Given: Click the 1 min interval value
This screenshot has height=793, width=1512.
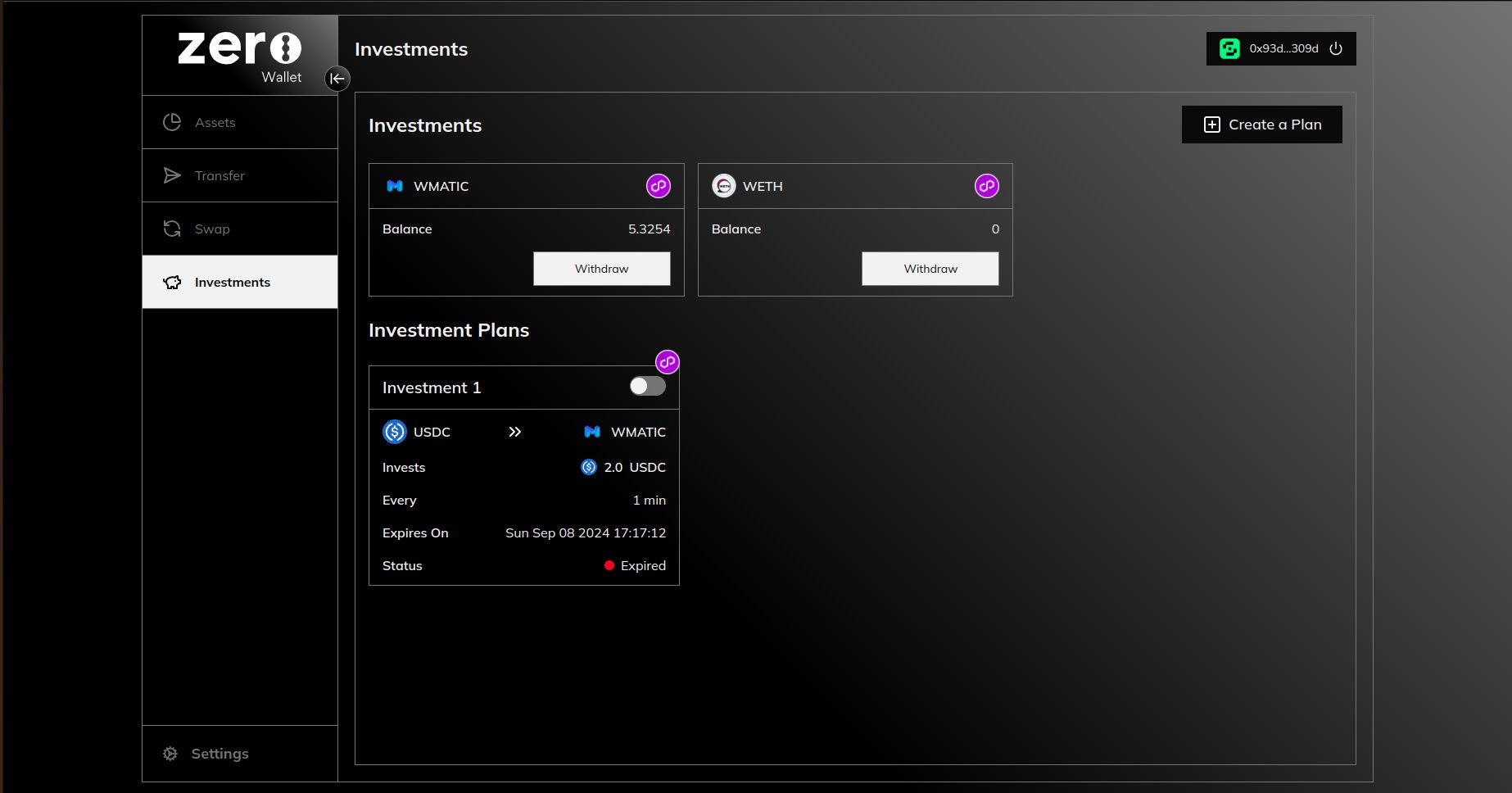Looking at the screenshot, I should click(650, 500).
